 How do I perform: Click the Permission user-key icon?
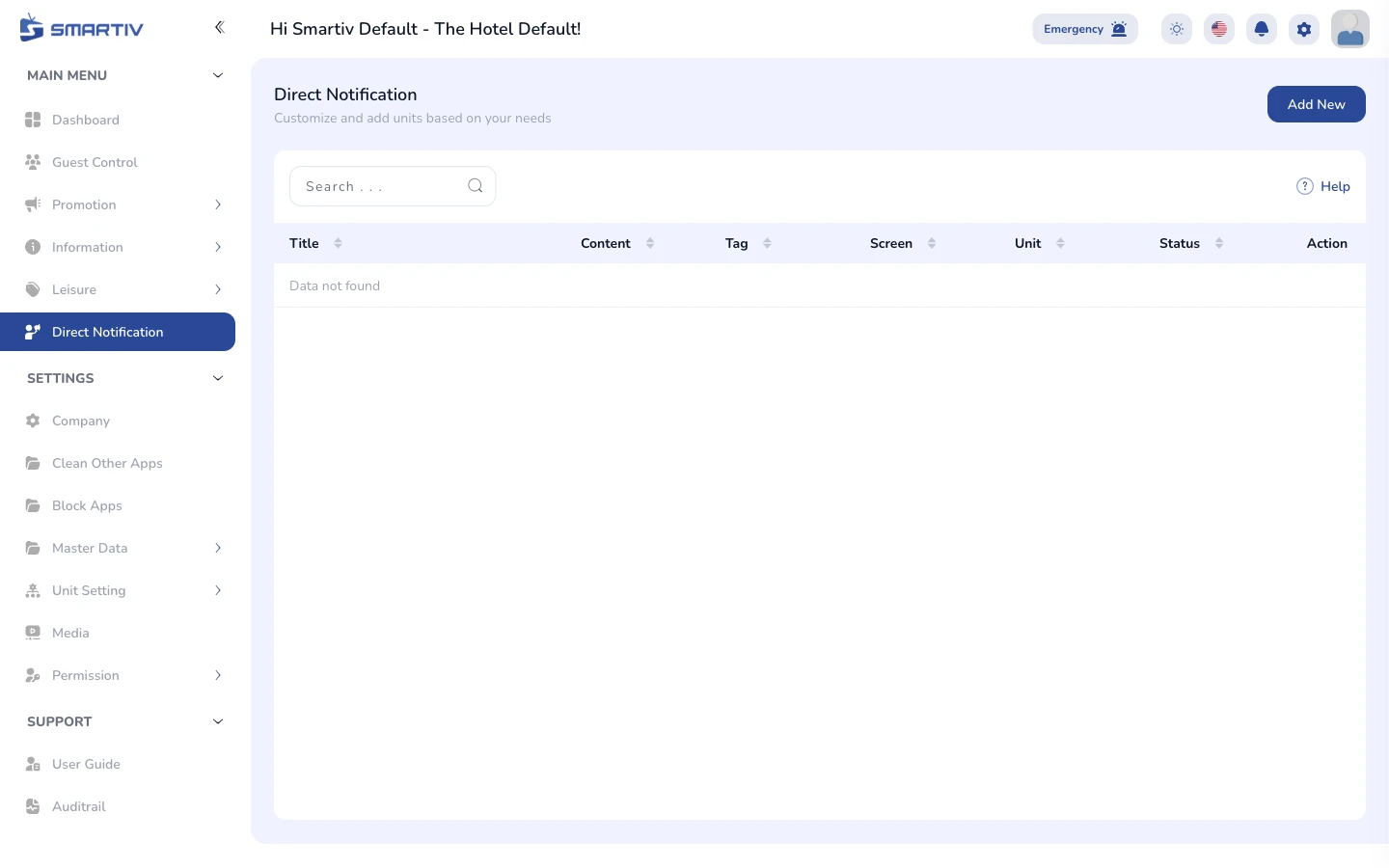click(33, 675)
